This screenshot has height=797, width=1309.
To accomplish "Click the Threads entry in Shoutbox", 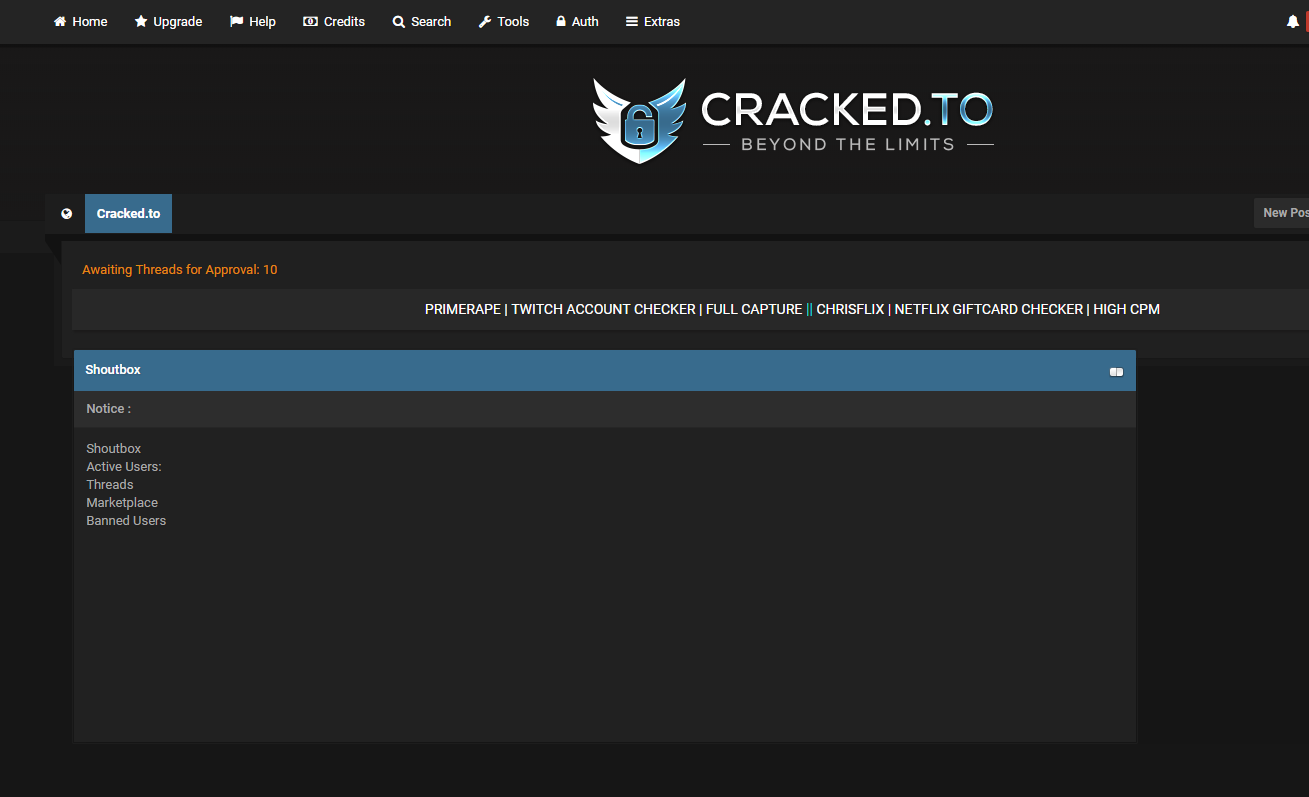I will [x=110, y=485].
